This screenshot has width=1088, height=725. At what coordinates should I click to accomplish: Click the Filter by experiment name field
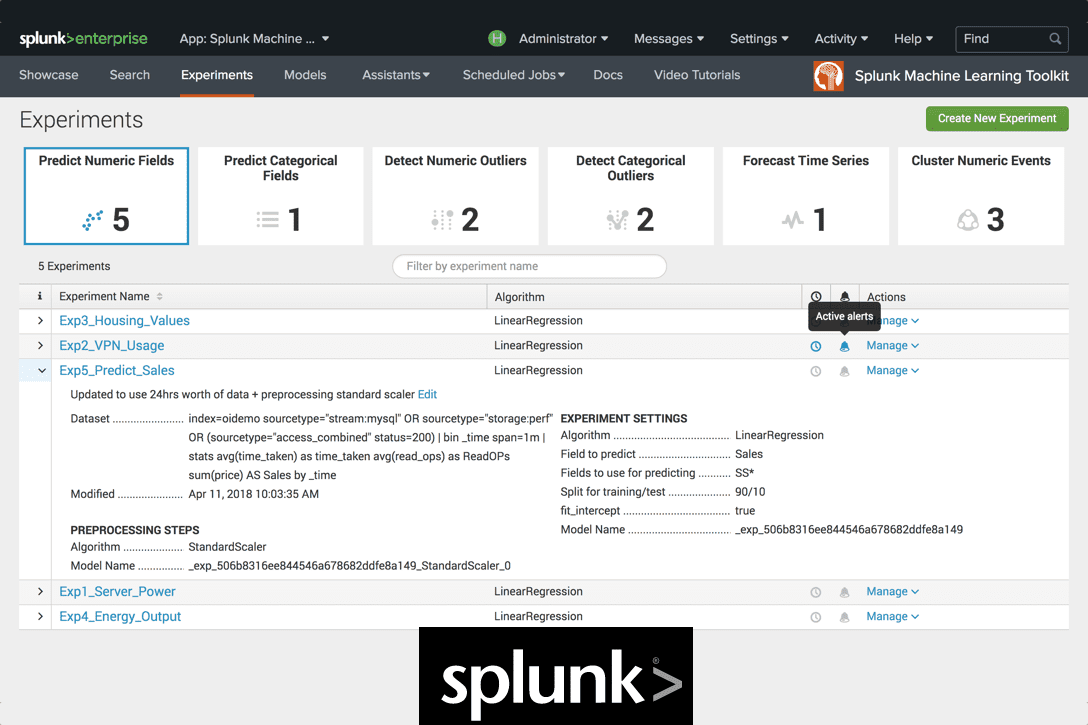[529, 266]
